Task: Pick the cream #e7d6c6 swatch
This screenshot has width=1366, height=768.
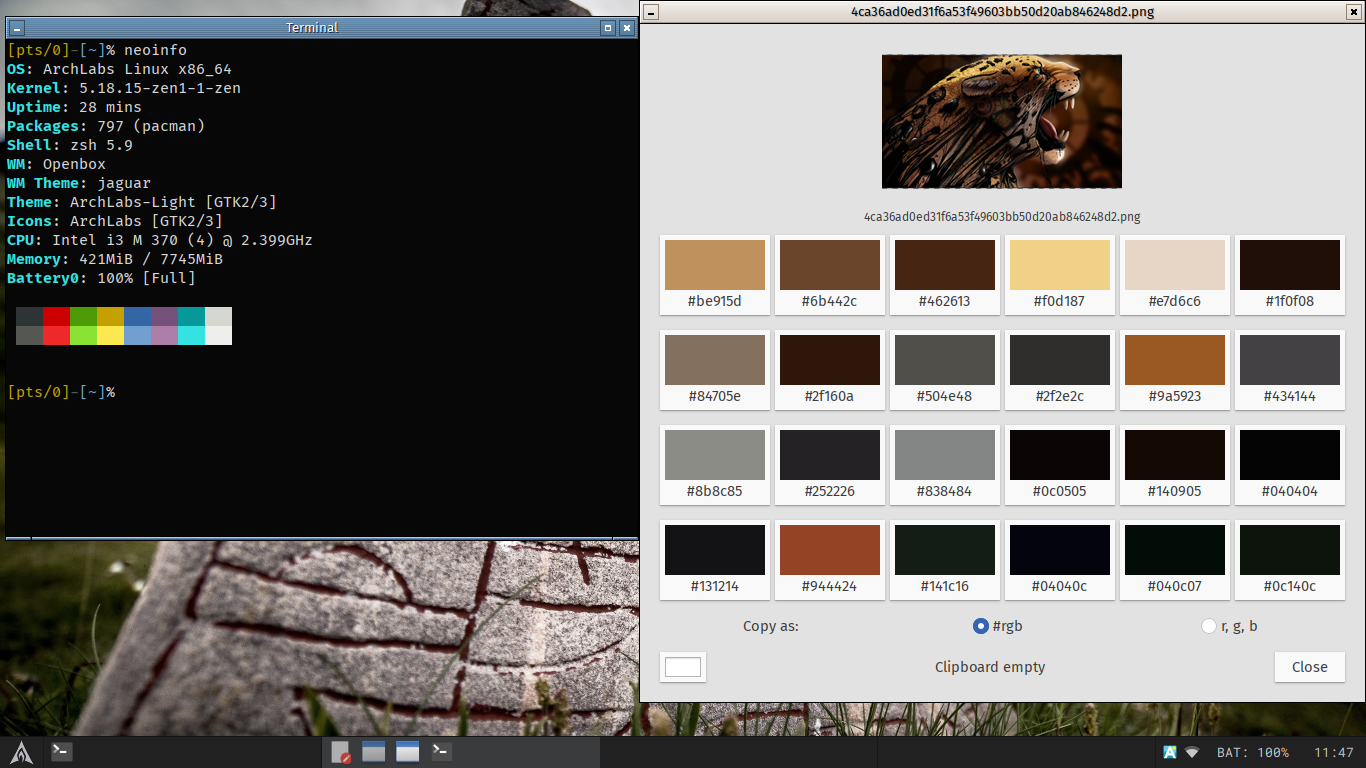Action: pos(1175,275)
